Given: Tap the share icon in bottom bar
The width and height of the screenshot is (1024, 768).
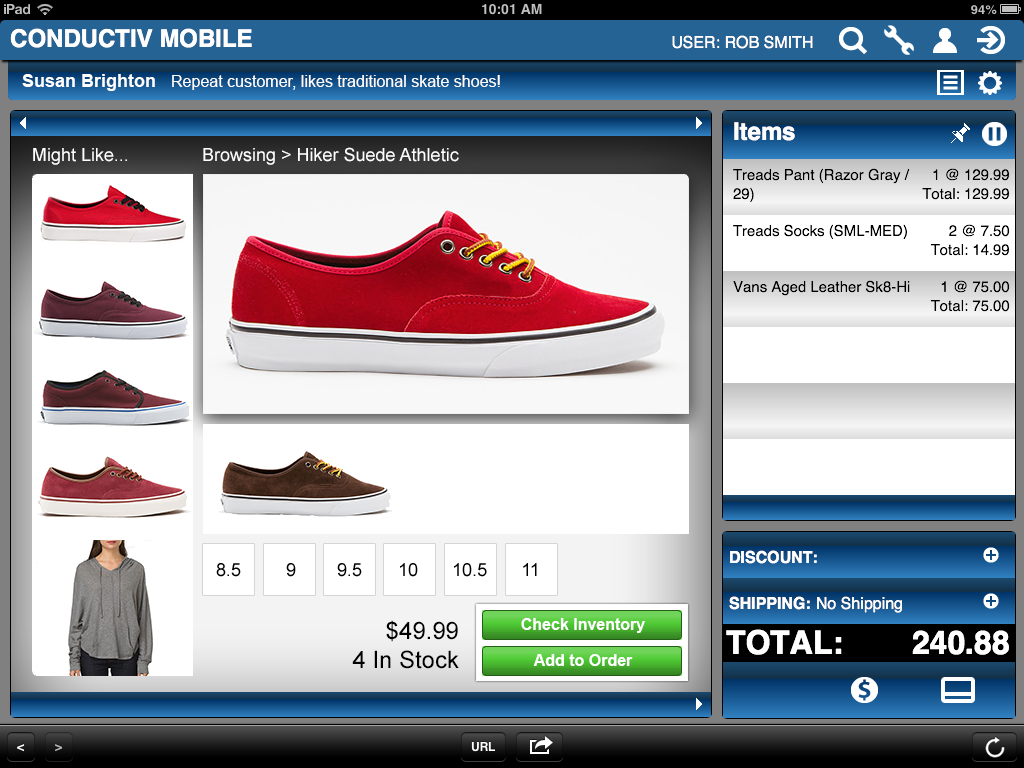Looking at the screenshot, I should 540,746.
